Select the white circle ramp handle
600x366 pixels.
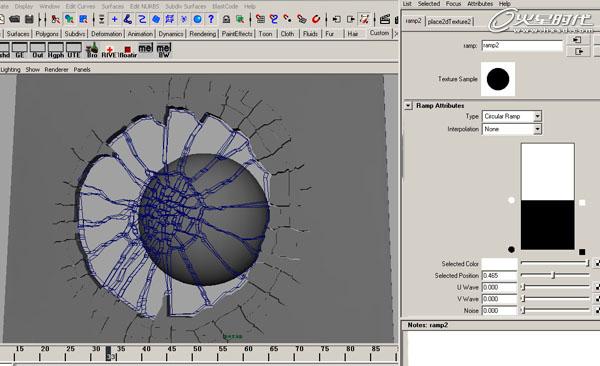[x=511, y=200]
